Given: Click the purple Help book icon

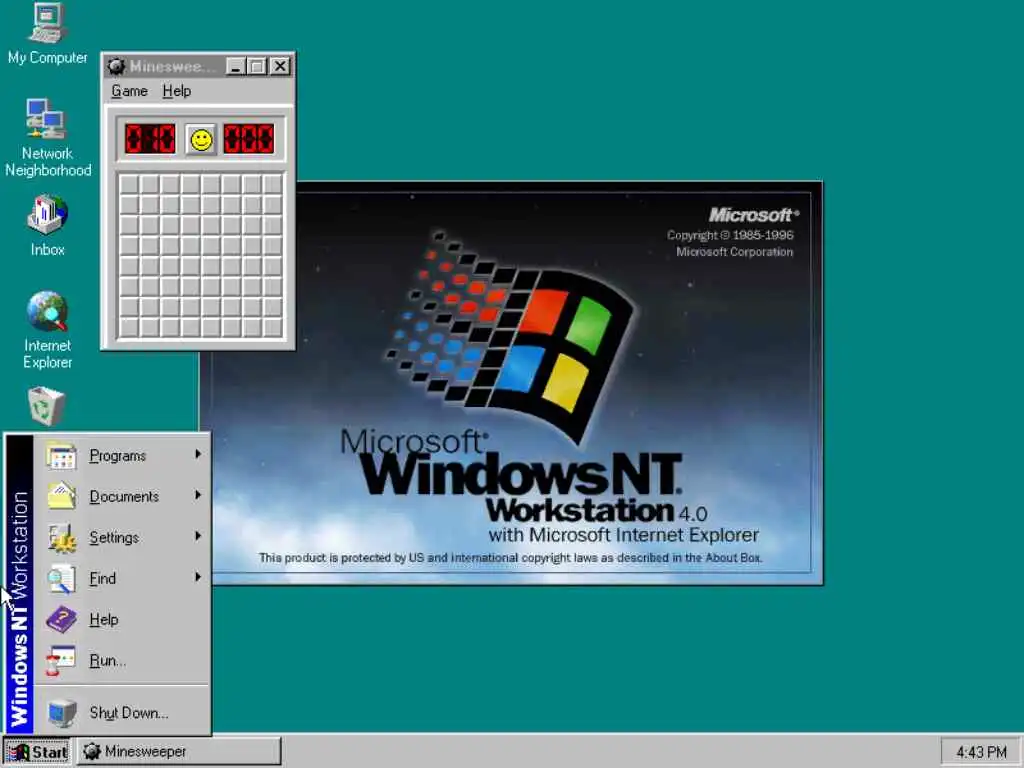Looking at the screenshot, I should pos(61,619).
